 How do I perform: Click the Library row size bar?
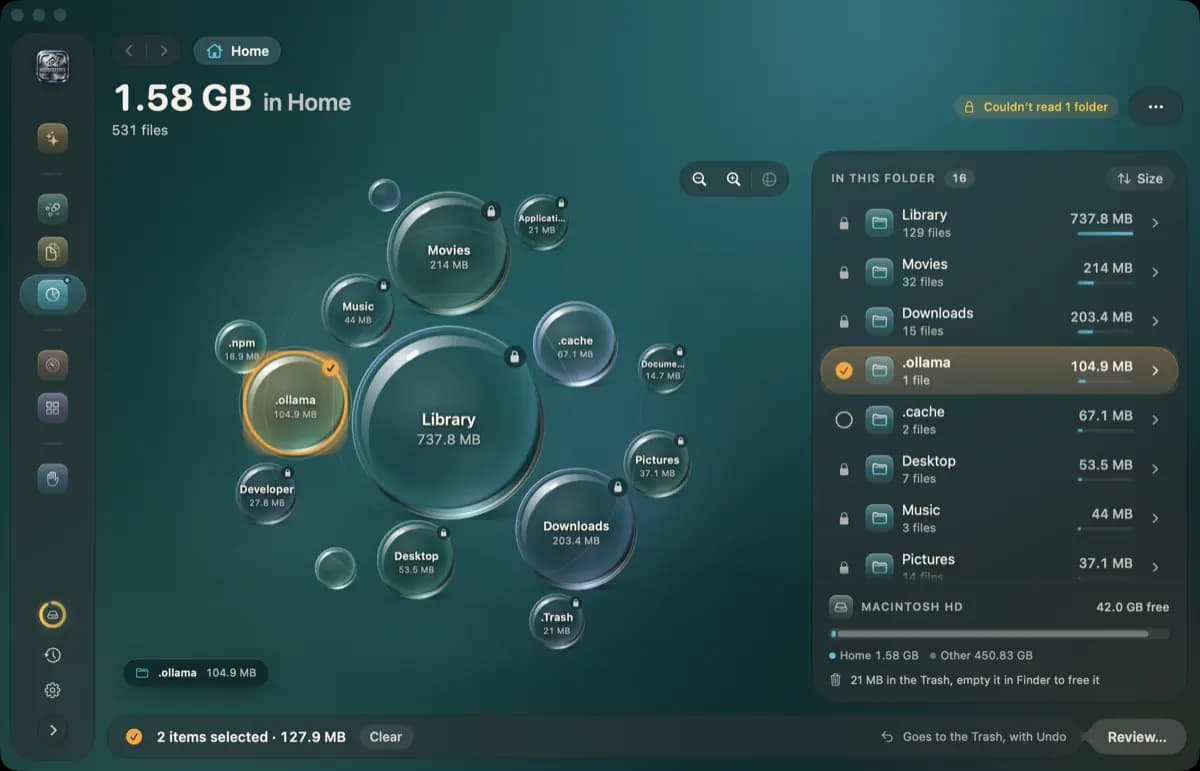coord(1105,234)
